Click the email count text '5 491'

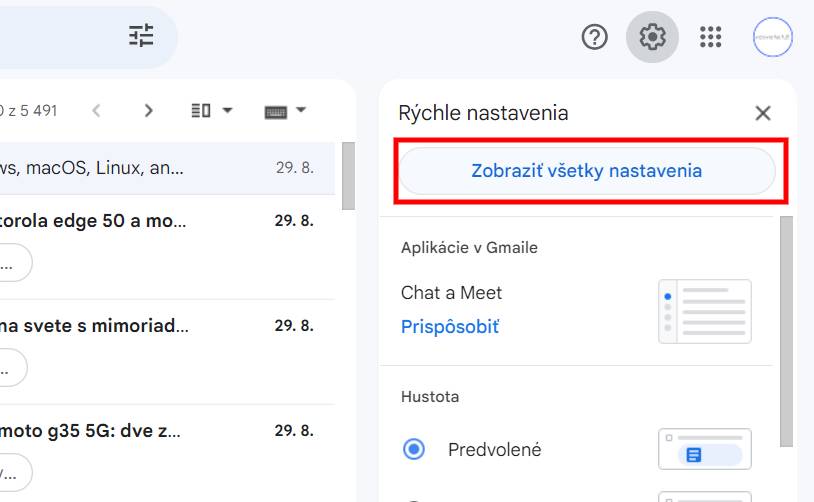click(38, 111)
